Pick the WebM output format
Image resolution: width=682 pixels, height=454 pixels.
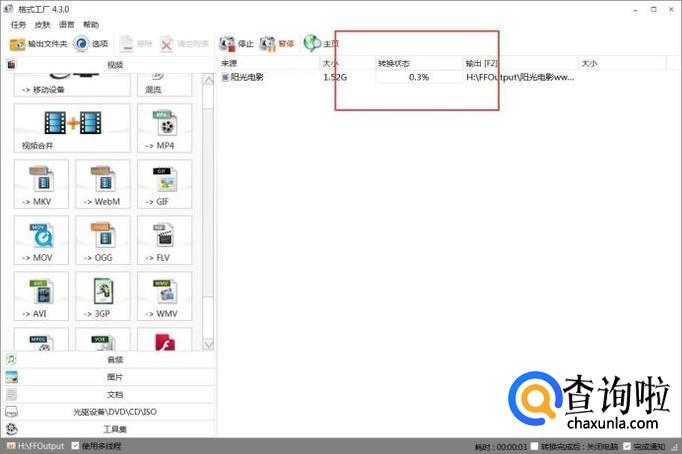100,184
